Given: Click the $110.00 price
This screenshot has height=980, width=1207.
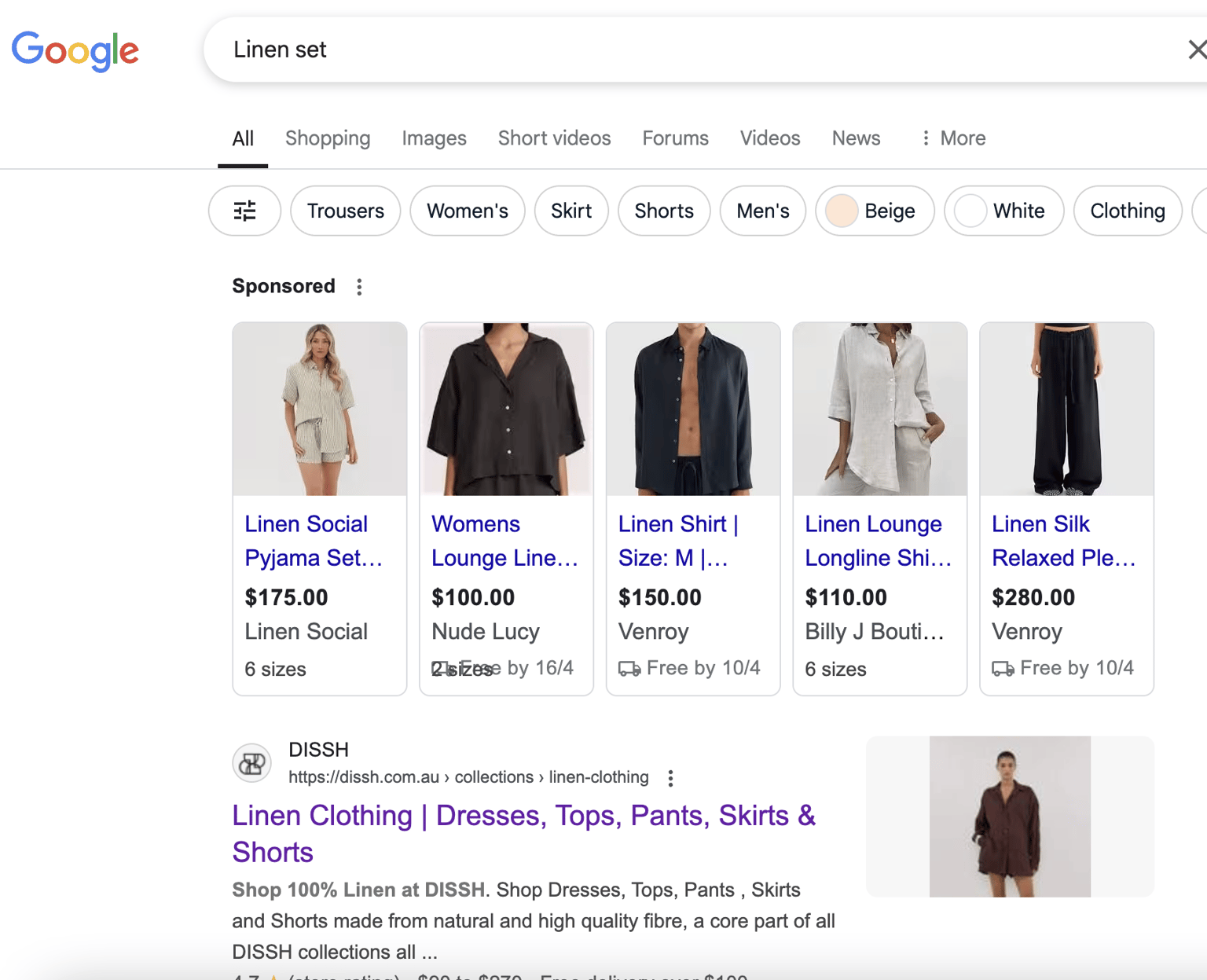Looking at the screenshot, I should click(846, 597).
